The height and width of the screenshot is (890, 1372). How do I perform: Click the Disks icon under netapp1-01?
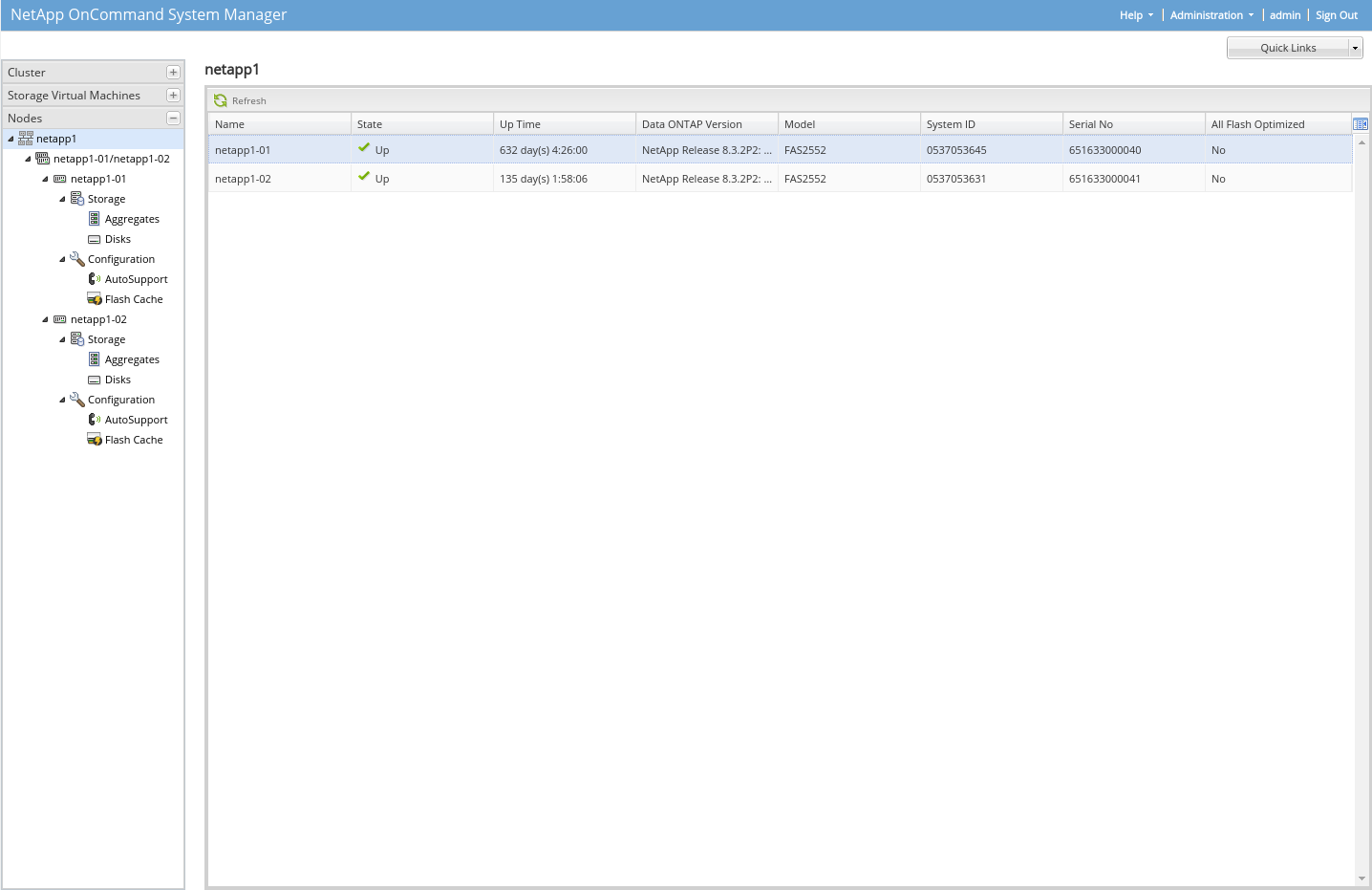pyautogui.click(x=95, y=239)
